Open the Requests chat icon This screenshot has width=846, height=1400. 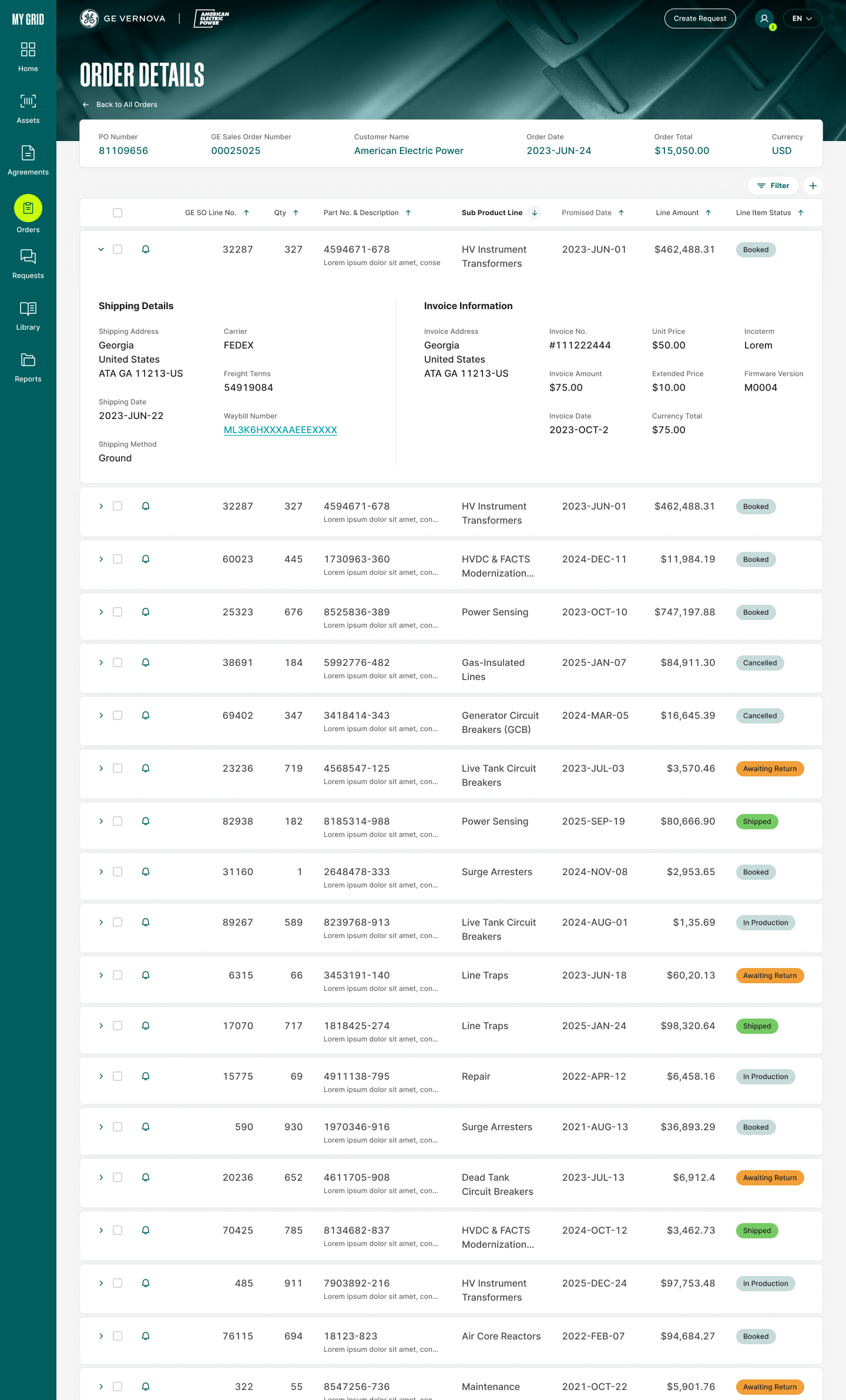point(28,256)
